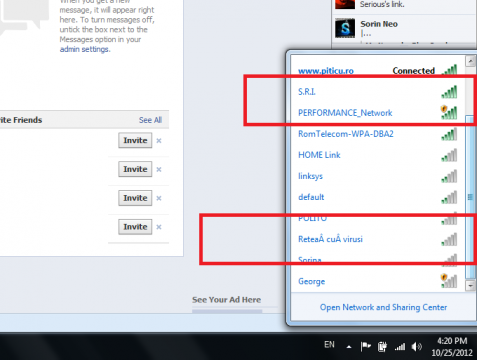Click the Action Center flag icon

click(366, 347)
